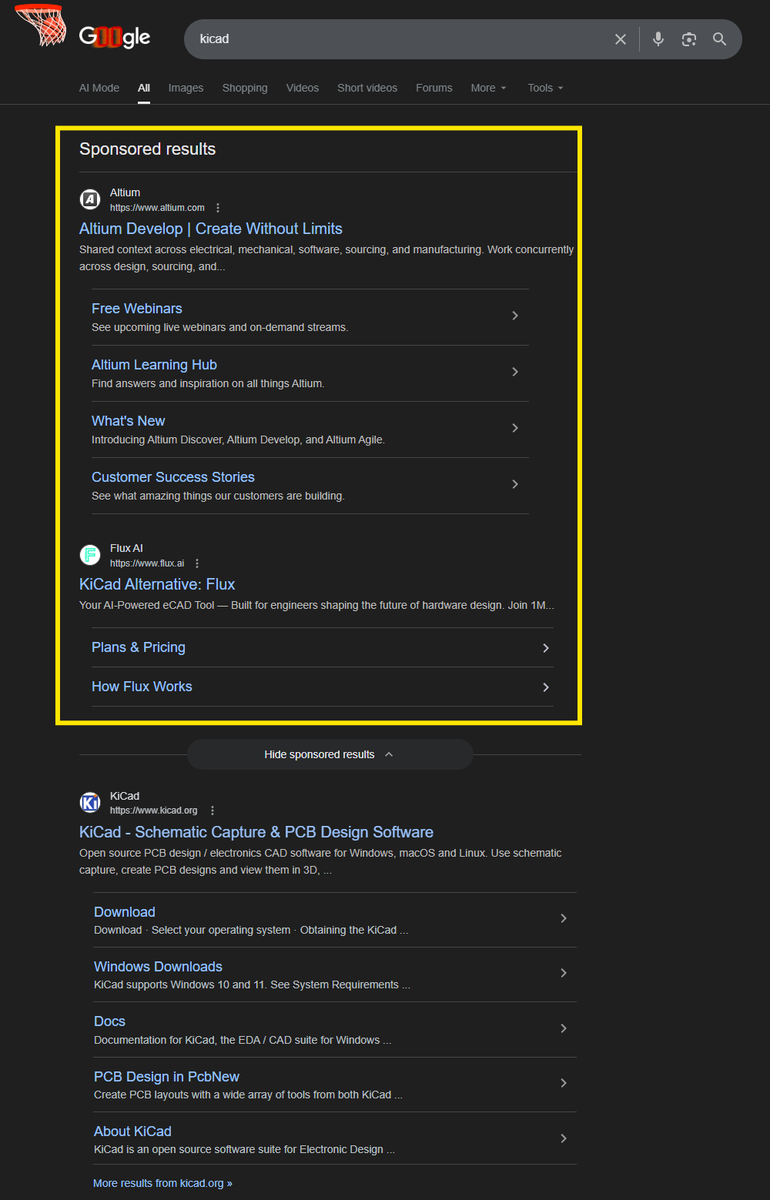
Task: Click chevron on PCB Design in PcbNew row
Action: 564,1083
